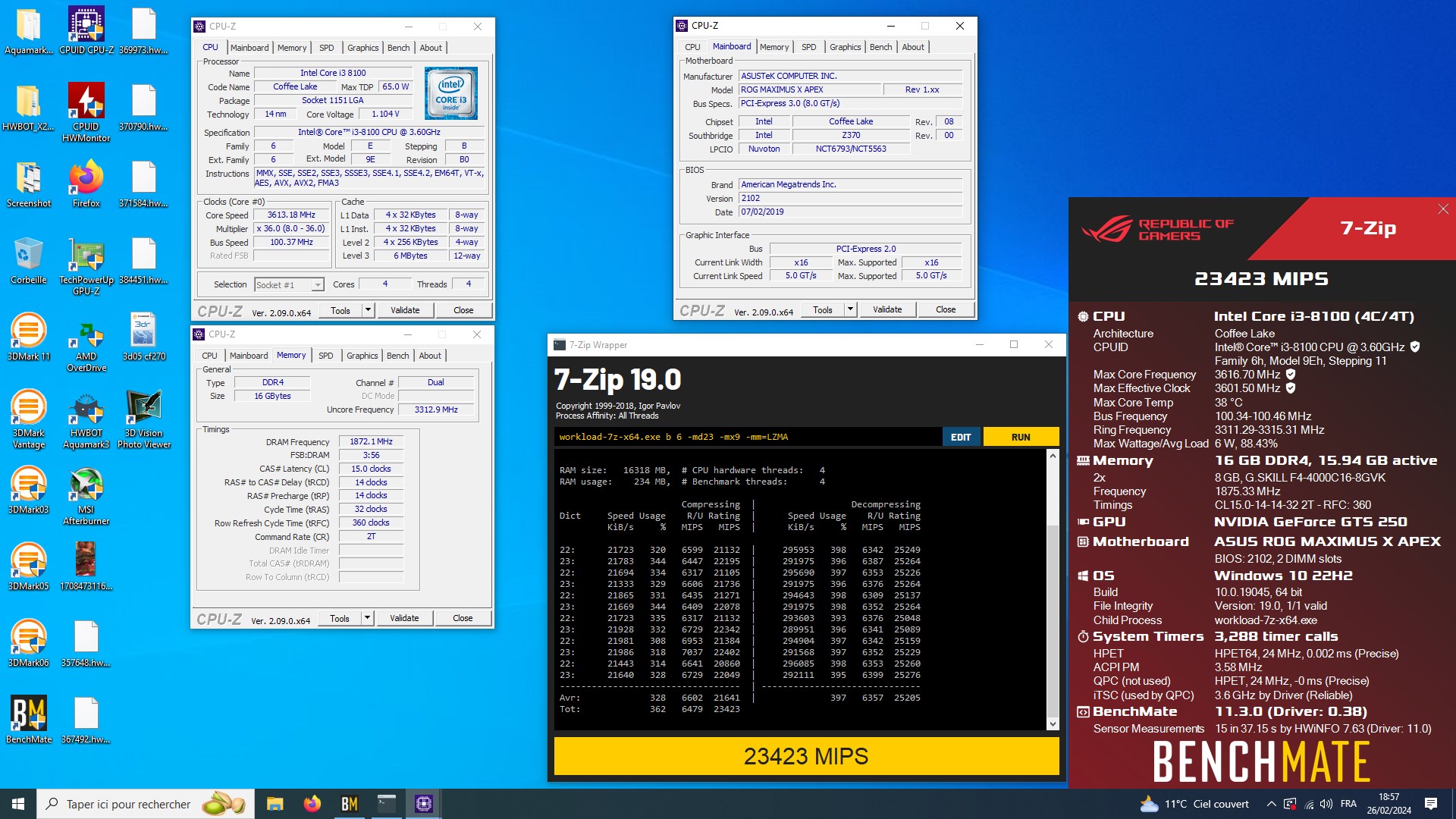Screen dimensions: 1456x819
Task: Open the 3d05 cf270 desktop file
Action: tap(144, 337)
